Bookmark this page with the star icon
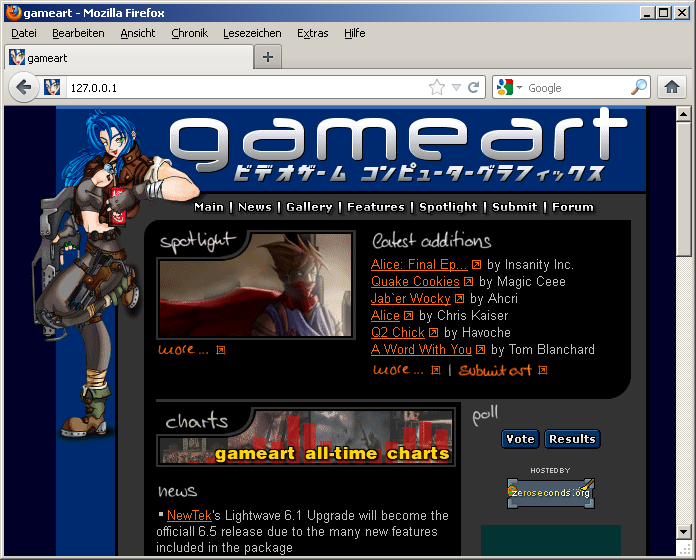Image resolution: width=696 pixels, height=560 pixels. tap(436, 87)
